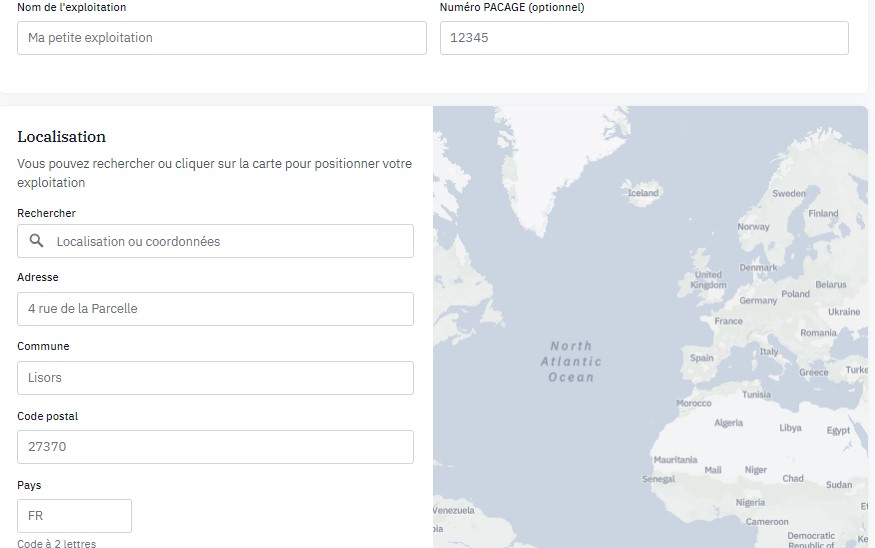Focus the Pays country code field
The height and width of the screenshot is (548, 875).
click(74, 516)
